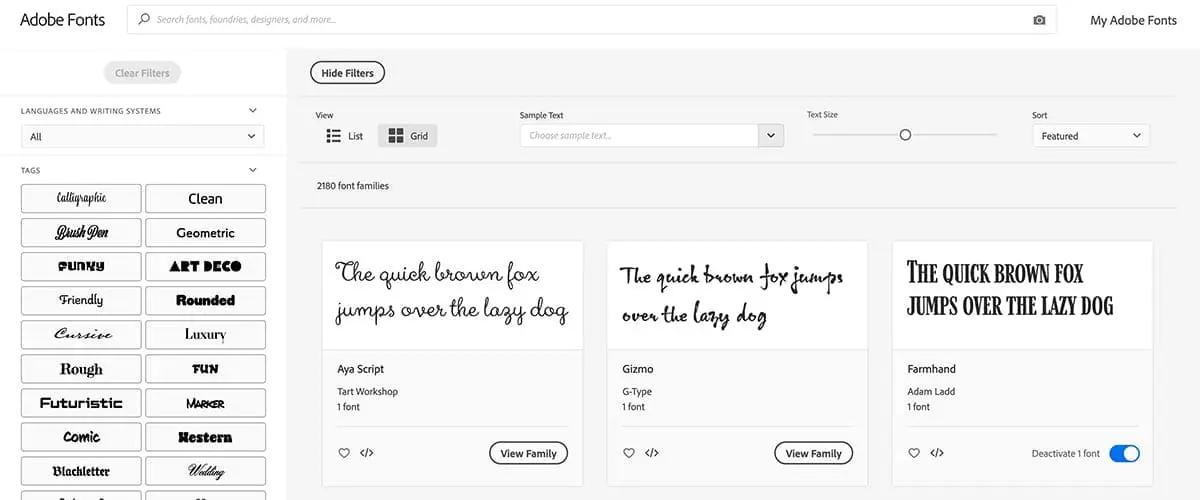Click the 'Choose sample text' field
The width and height of the screenshot is (1200, 500).
click(639, 135)
